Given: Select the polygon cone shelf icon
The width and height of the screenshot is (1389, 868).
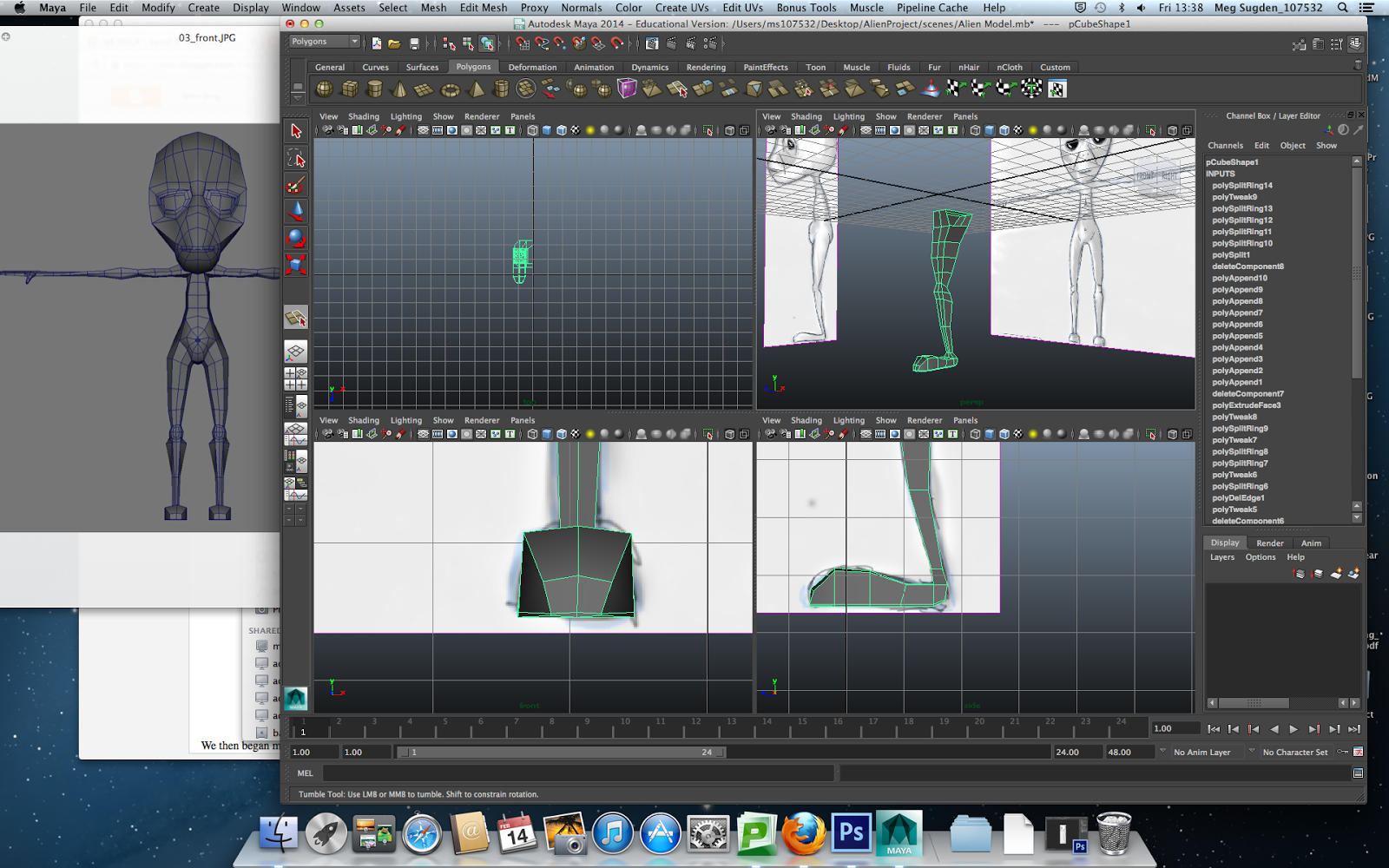Looking at the screenshot, I should 398,88.
